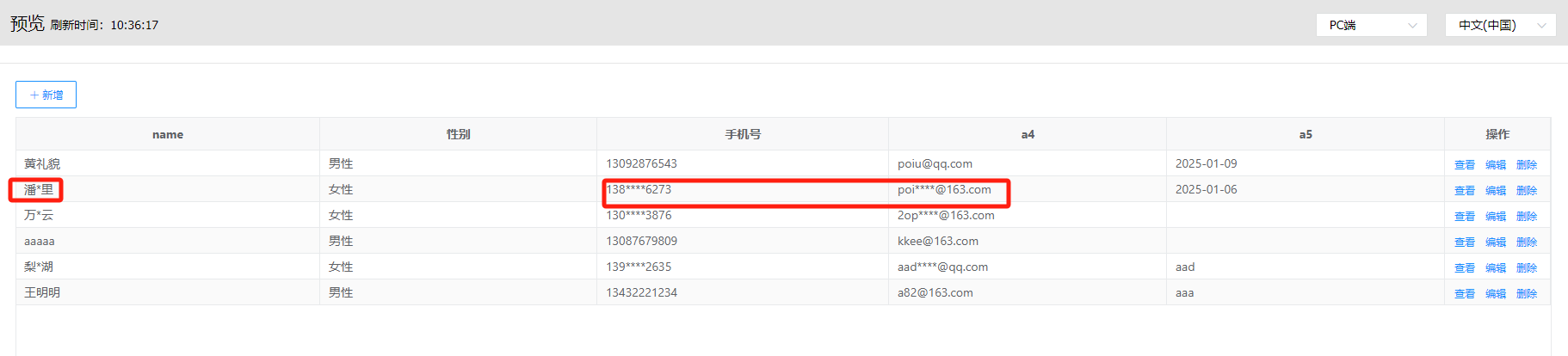This screenshot has width=1568, height=356.
Task: Select the email cell poiu@qq.com
Action: [x=935, y=163]
